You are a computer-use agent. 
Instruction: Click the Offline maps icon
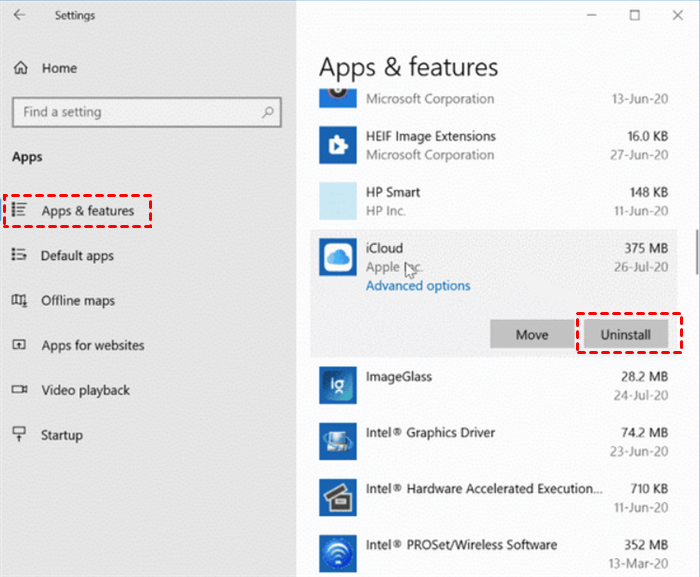tap(19, 300)
